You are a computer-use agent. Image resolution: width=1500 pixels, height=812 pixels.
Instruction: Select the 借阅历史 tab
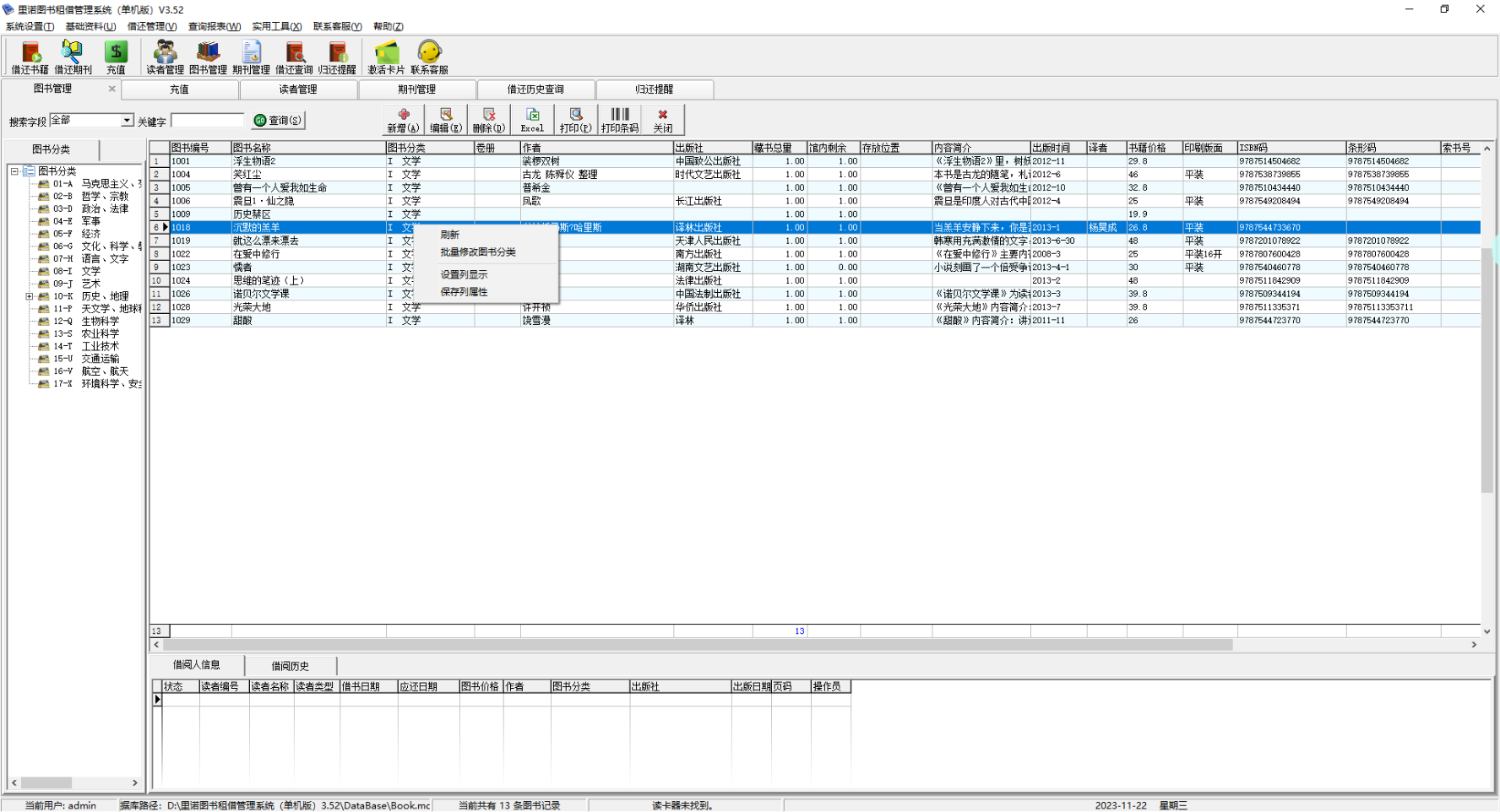[290, 666]
